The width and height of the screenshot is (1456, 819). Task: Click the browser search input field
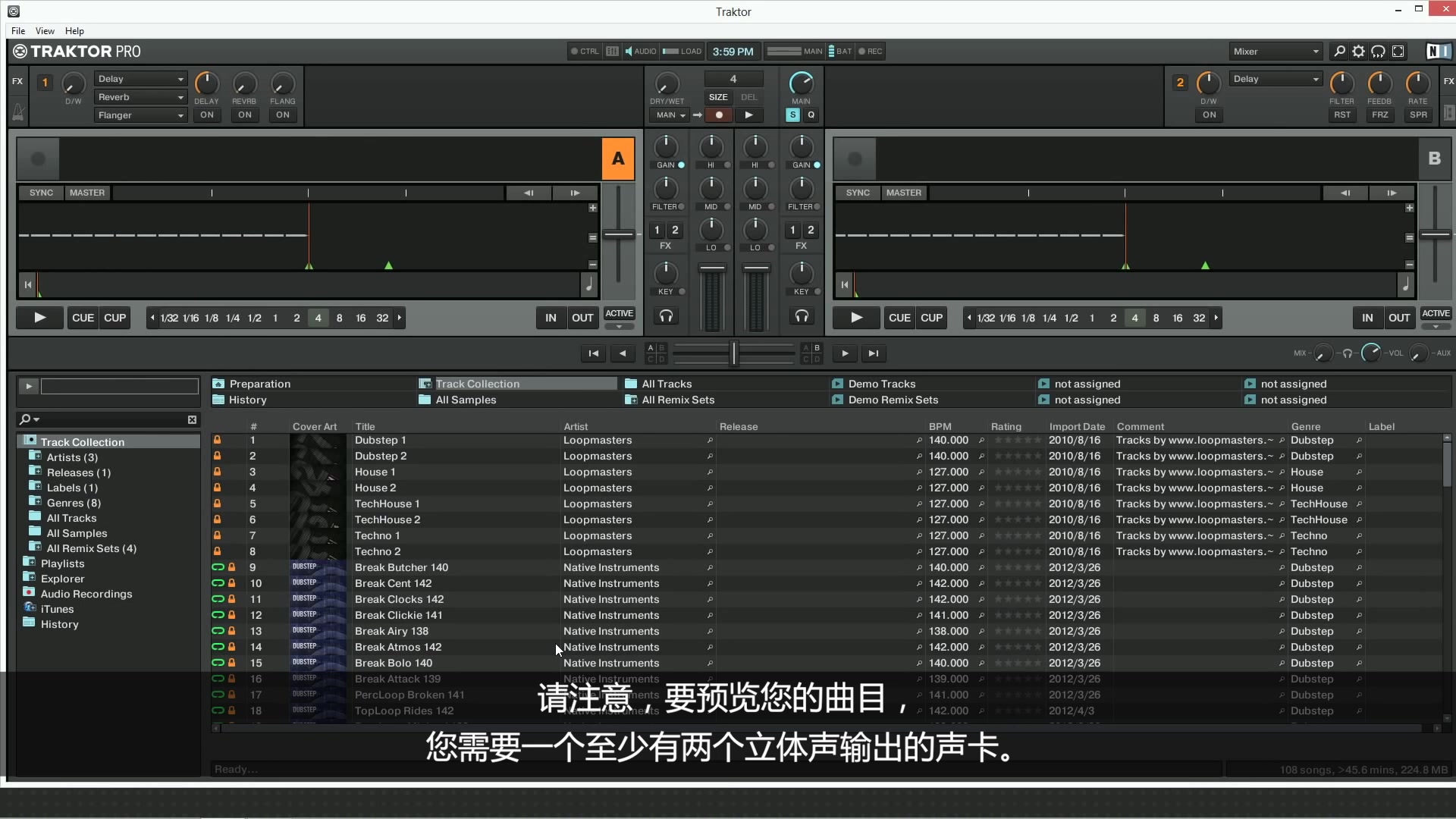(x=114, y=419)
